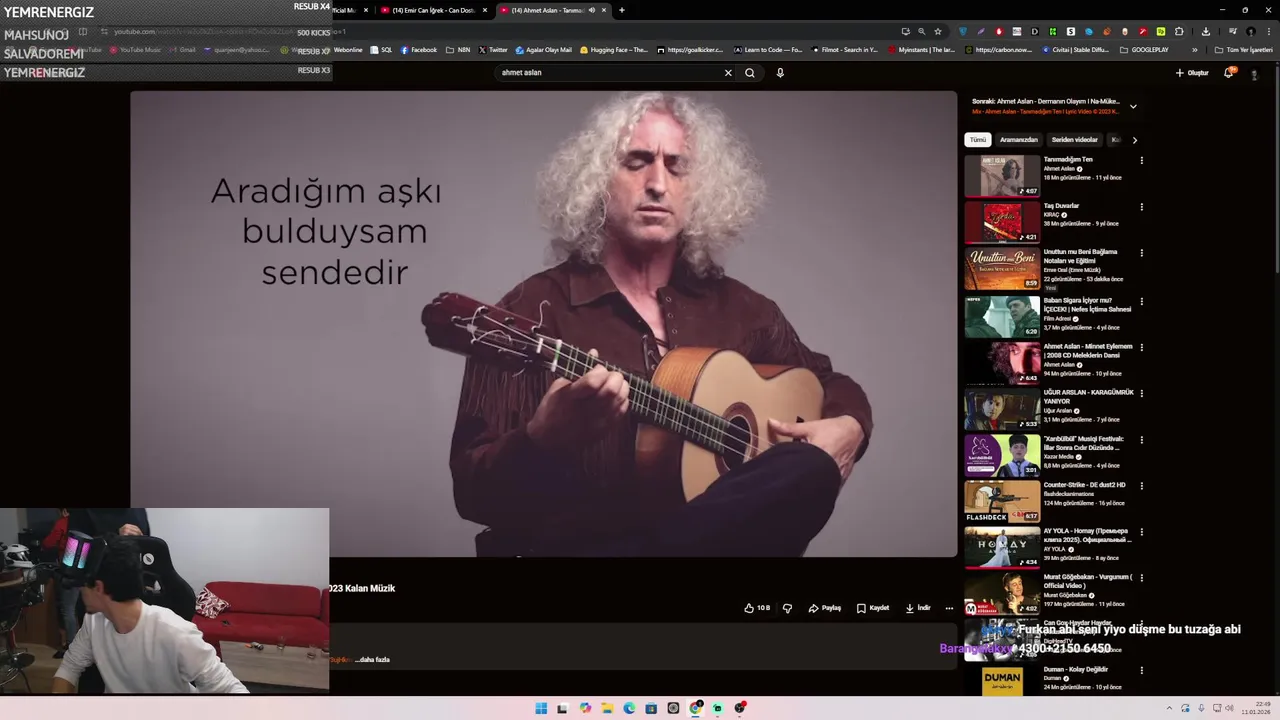Screen dimensions: 1280x720
Task: Open YouTube notifications bell
Action: click(x=1229, y=73)
